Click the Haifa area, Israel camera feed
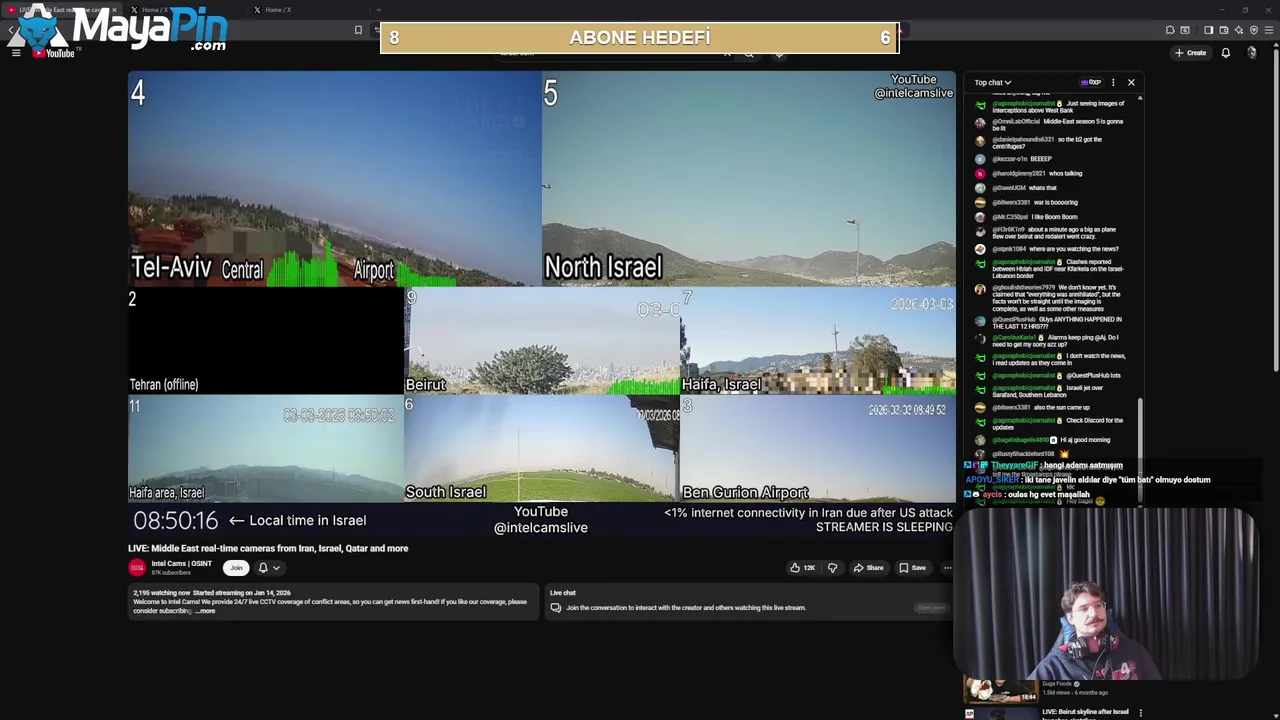The width and height of the screenshot is (1280, 720). pos(266,449)
